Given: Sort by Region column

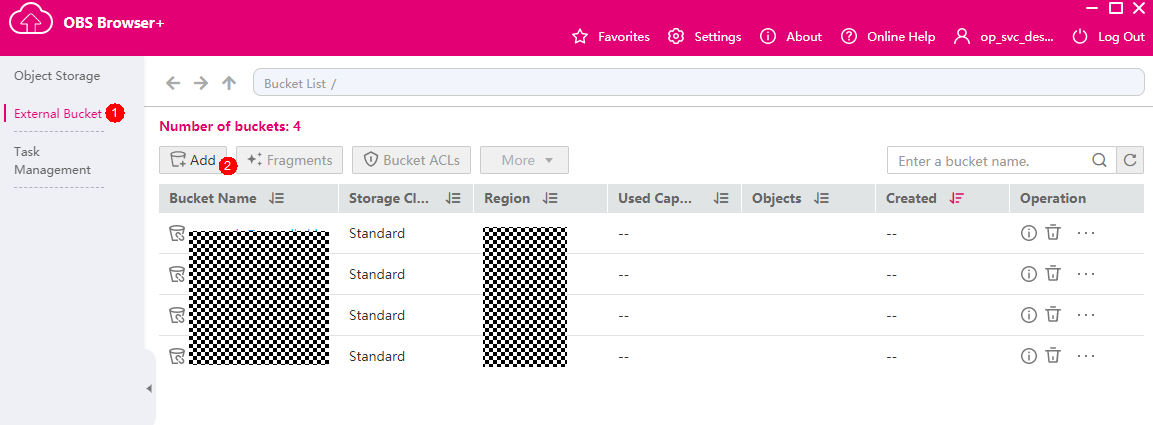Looking at the screenshot, I should [x=551, y=199].
